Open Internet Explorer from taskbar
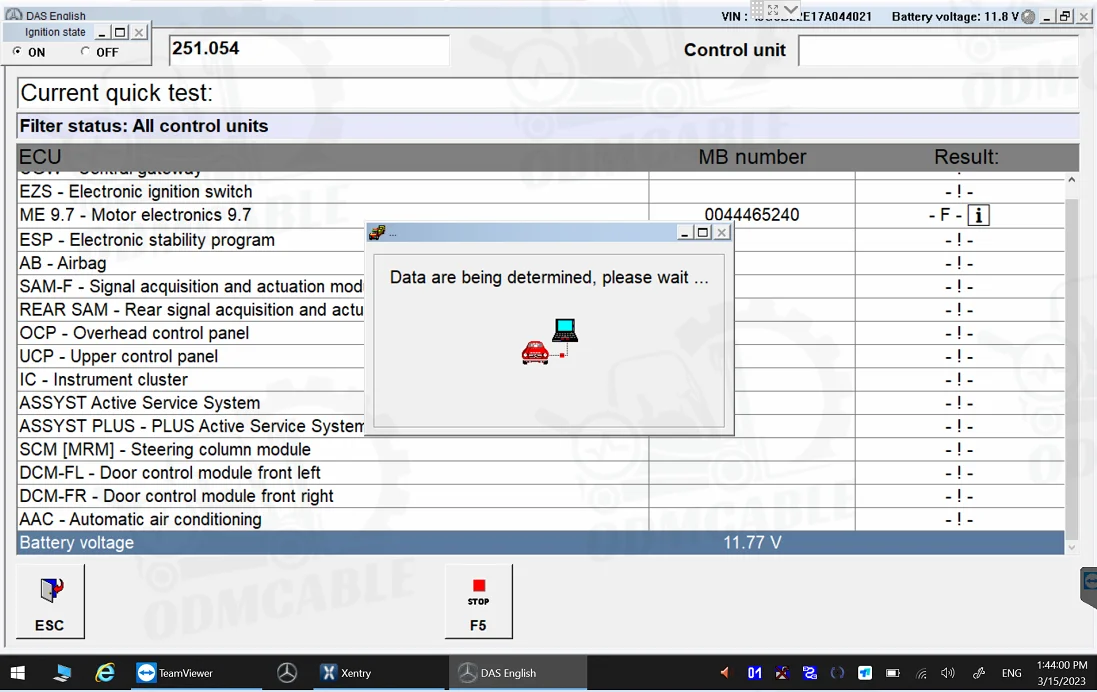Image resolution: width=1097 pixels, height=692 pixels. [x=105, y=673]
